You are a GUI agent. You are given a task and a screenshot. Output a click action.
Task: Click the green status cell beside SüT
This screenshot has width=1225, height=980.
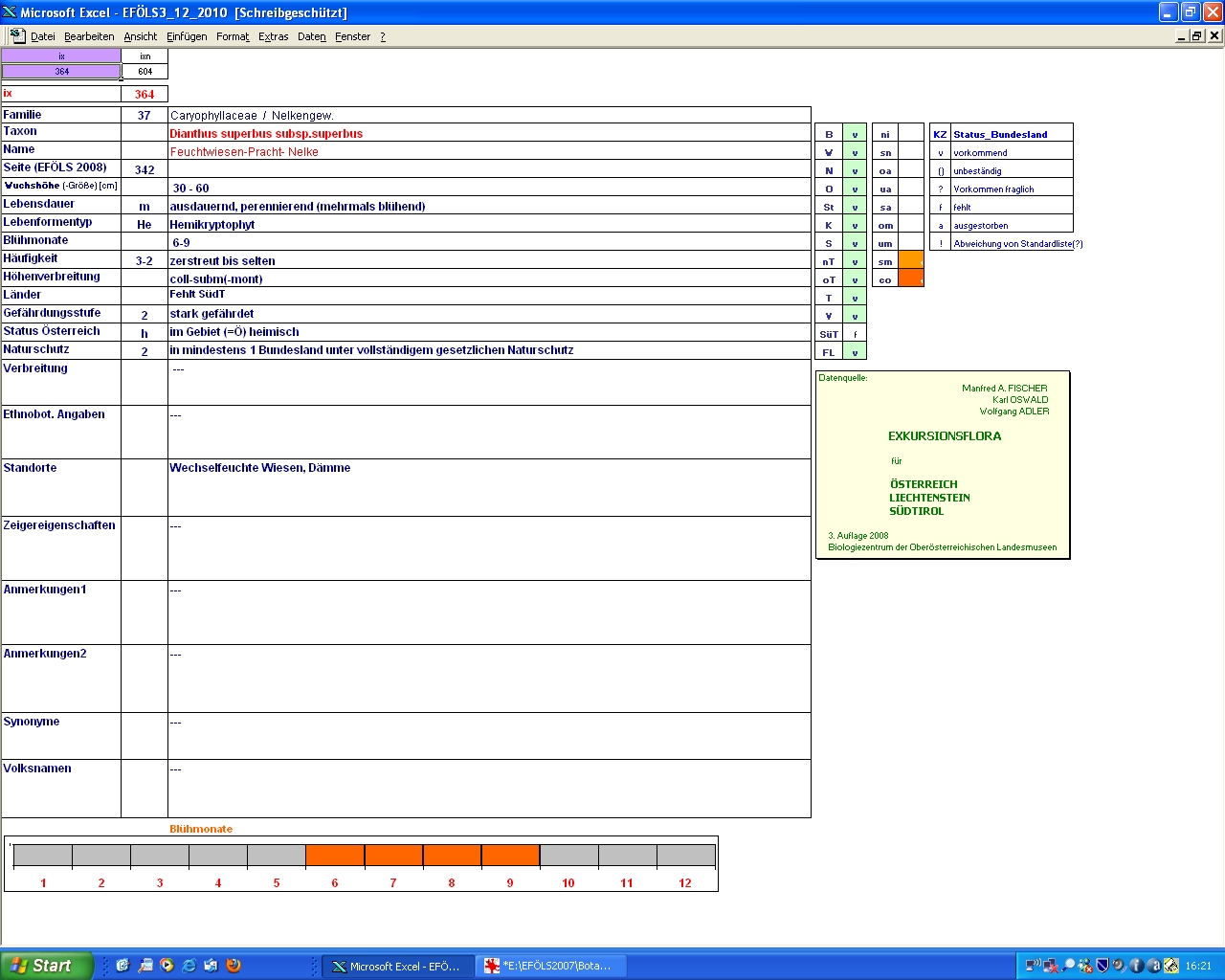[855, 334]
